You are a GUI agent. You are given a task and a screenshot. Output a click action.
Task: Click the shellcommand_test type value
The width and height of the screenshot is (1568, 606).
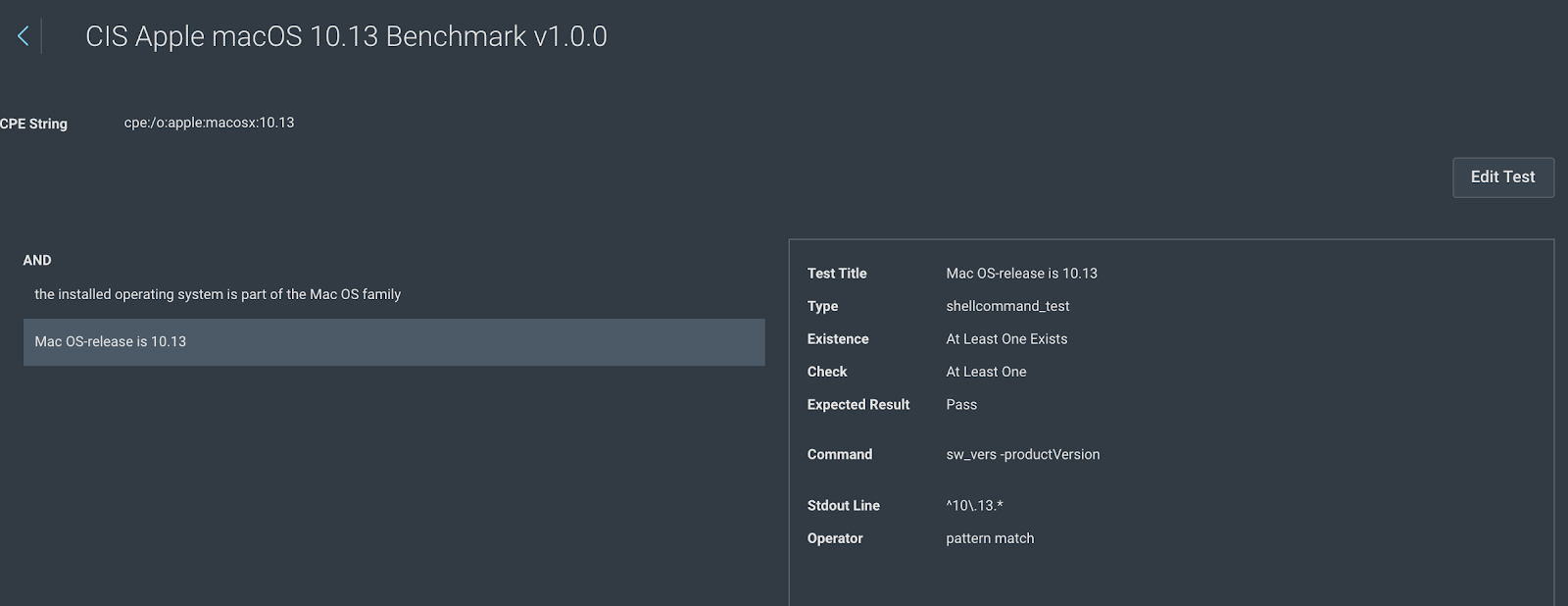pyautogui.click(x=1007, y=306)
